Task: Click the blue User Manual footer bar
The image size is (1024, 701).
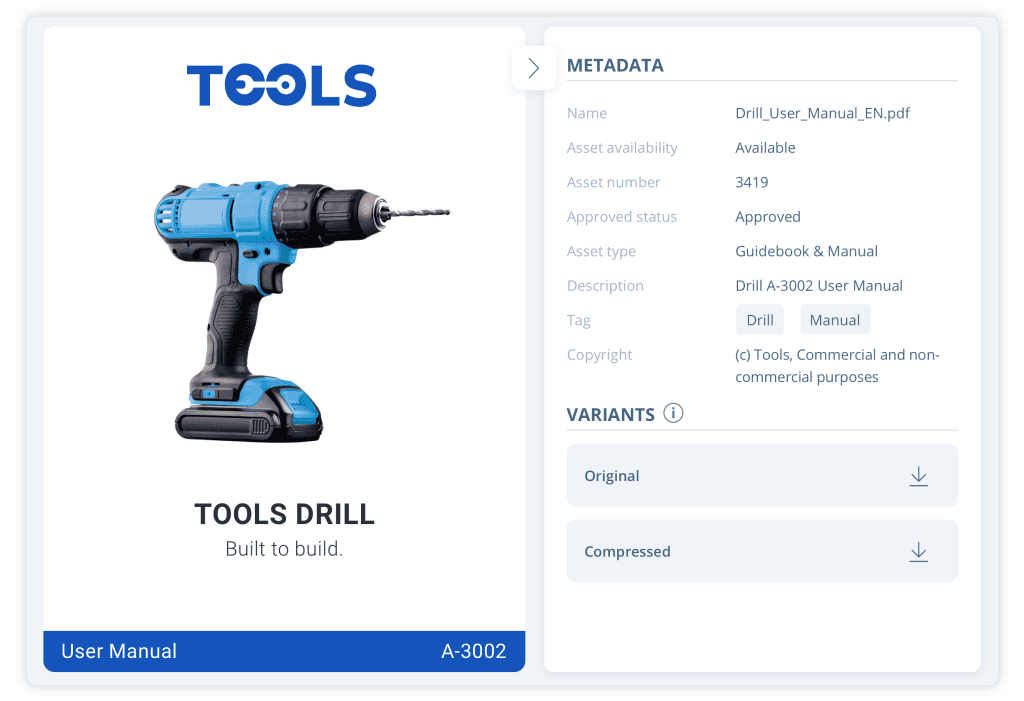Action: click(284, 651)
